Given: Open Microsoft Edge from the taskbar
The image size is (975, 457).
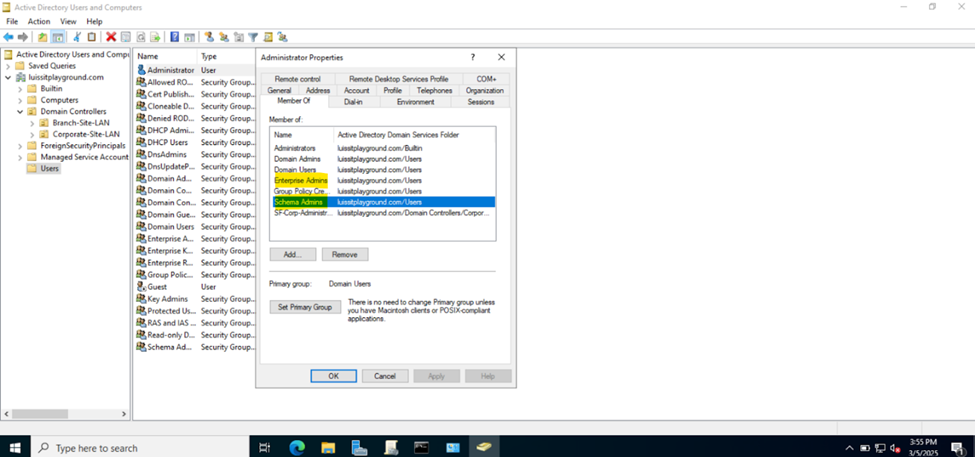Looking at the screenshot, I should (297, 447).
